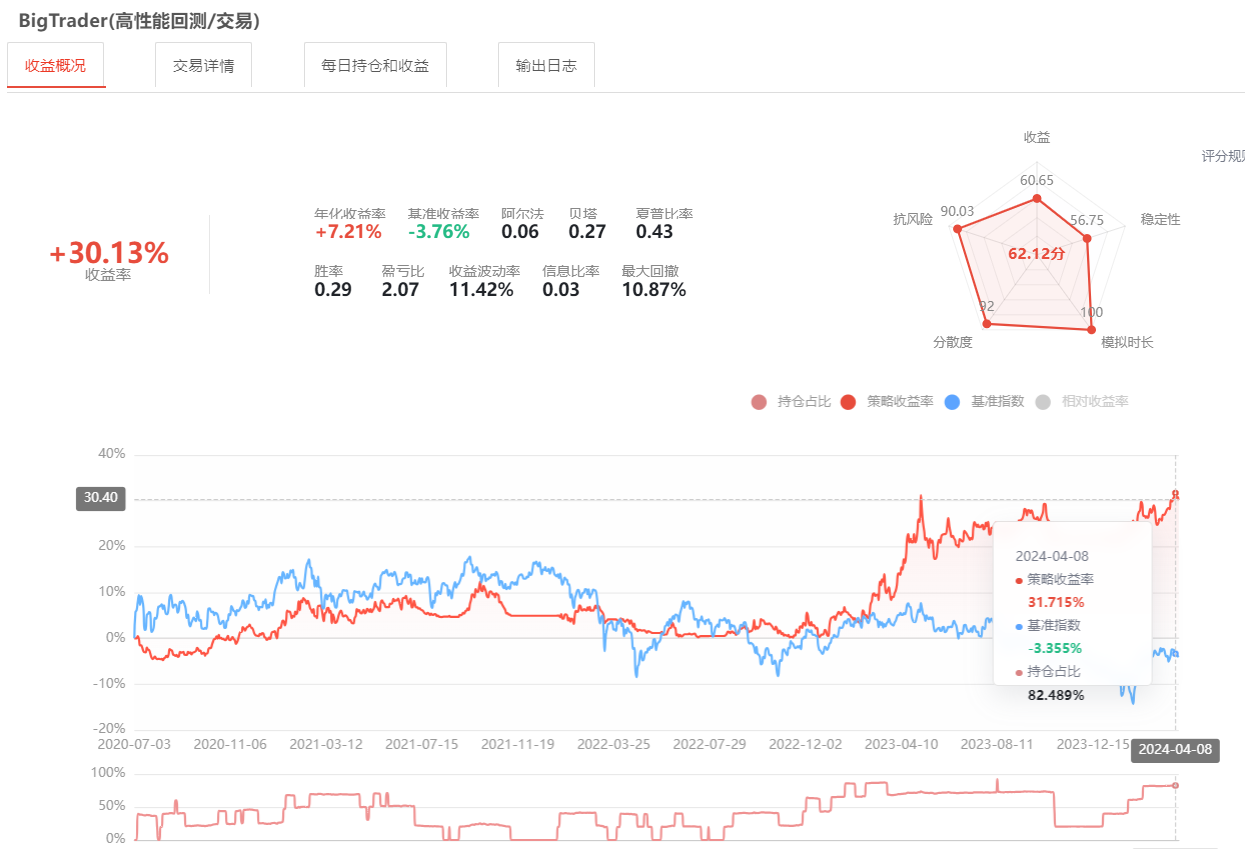Viewport: 1245px width, 849px height.
Task: Click the 模拟时长 vertex dot on radar chart
Action: tap(1091, 330)
